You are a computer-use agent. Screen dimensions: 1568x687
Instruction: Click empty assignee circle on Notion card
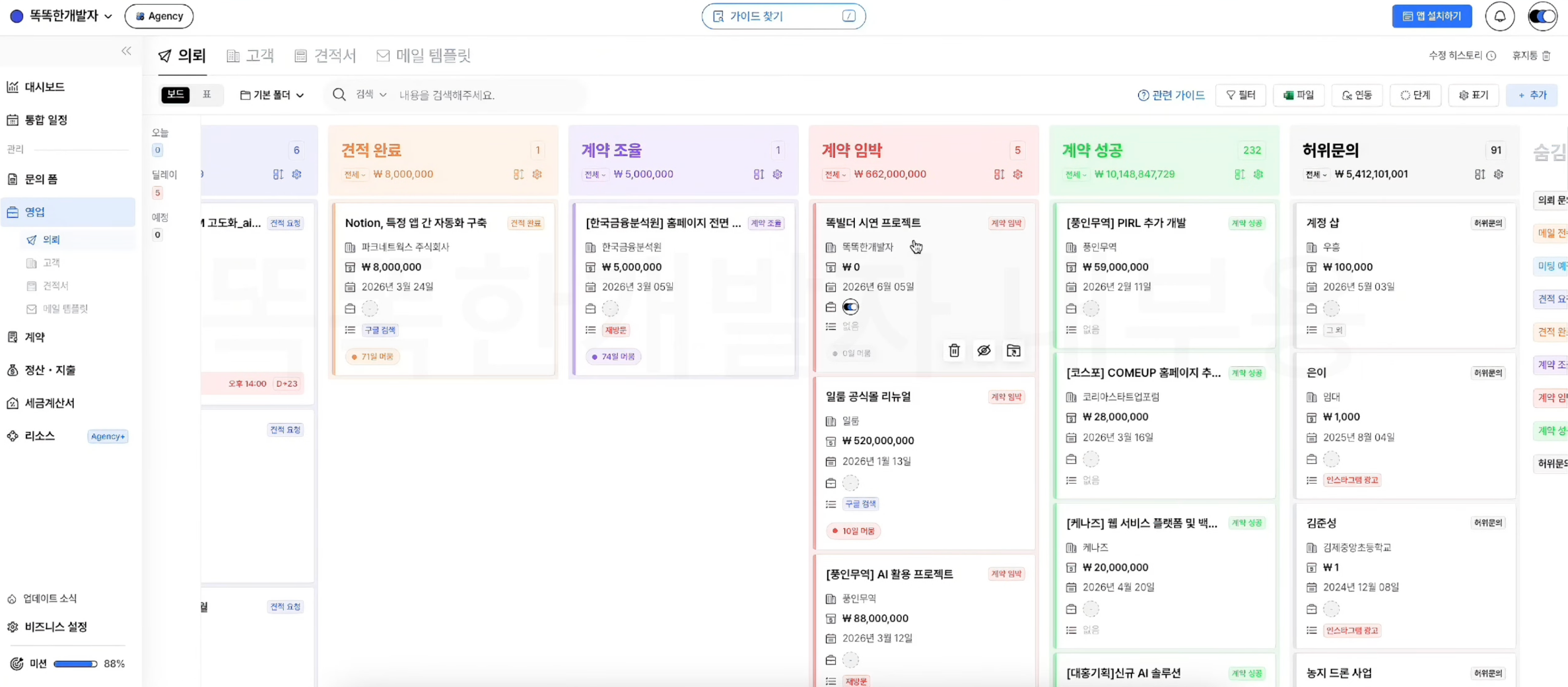pos(370,308)
